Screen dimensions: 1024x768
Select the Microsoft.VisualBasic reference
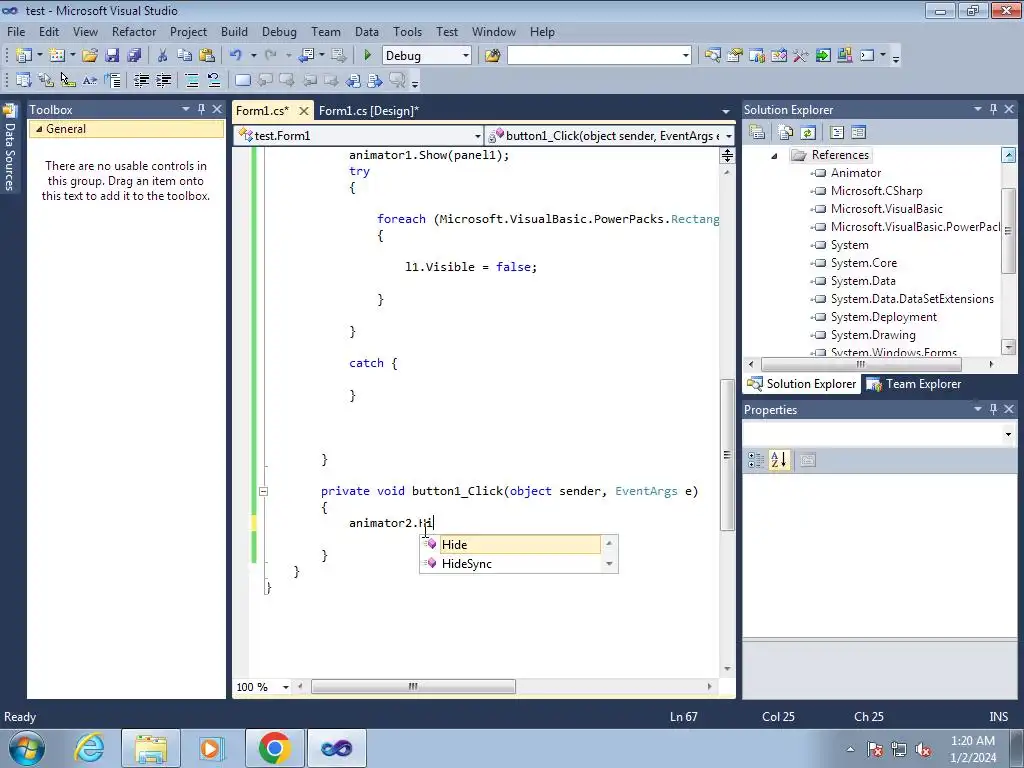pos(886,209)
